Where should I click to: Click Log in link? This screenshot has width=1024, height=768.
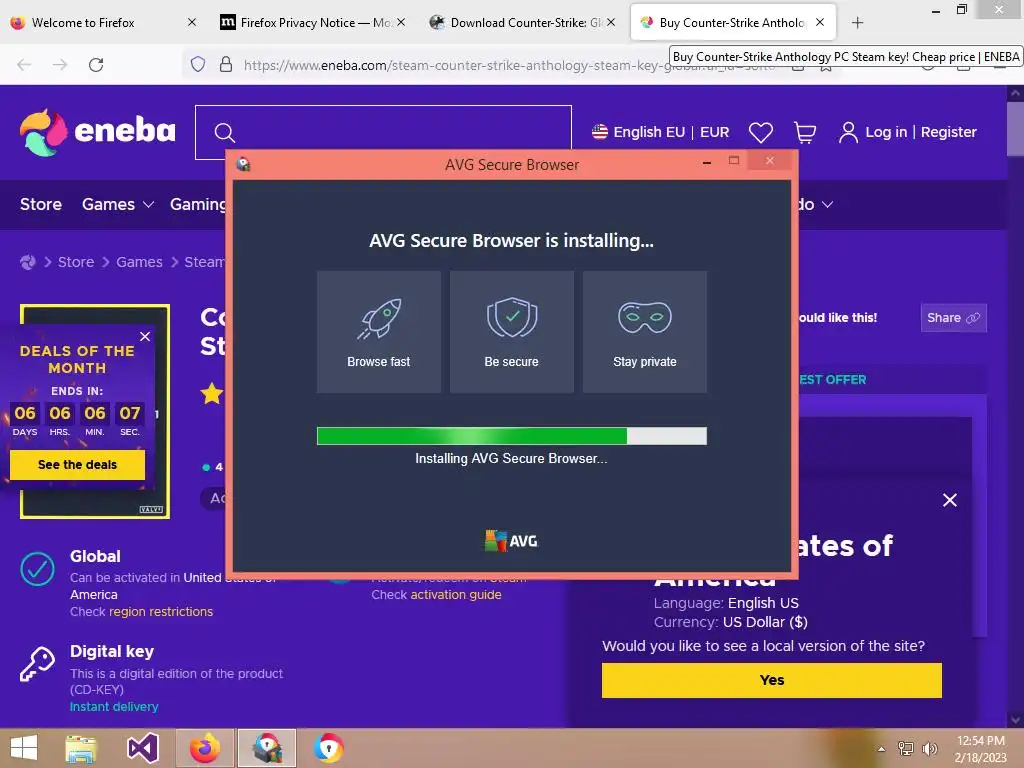886,132
